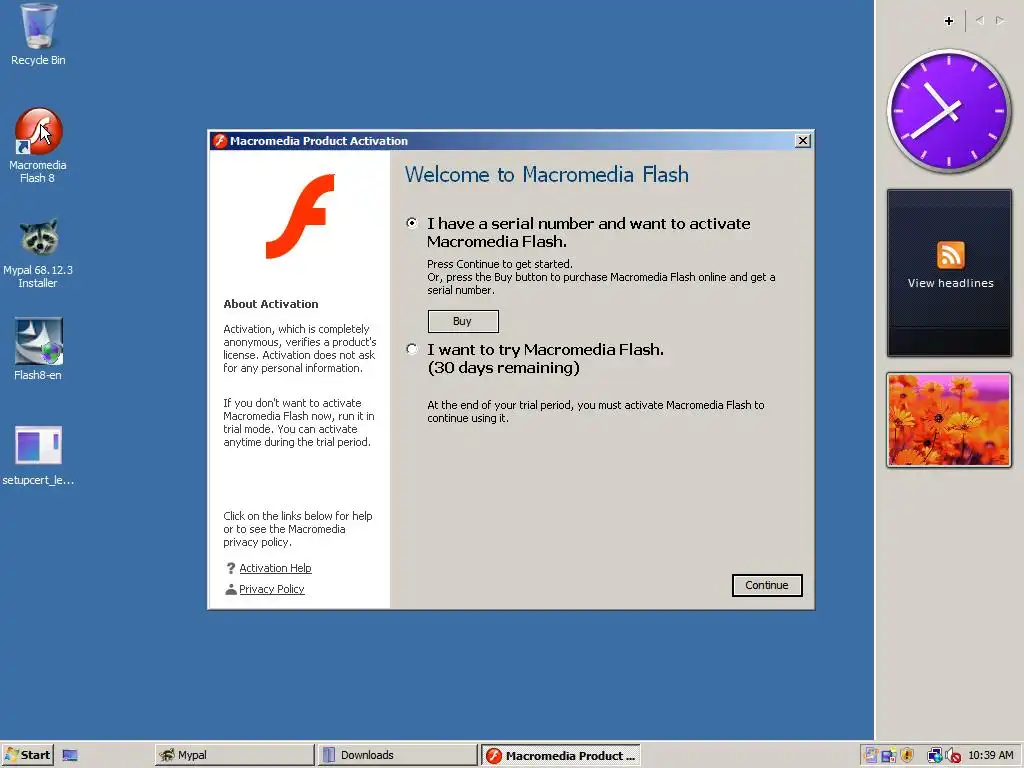Click the sidebar next gadgets arrow
The width and height of the screenshot is (1024, 768).
click(1000, 21)
